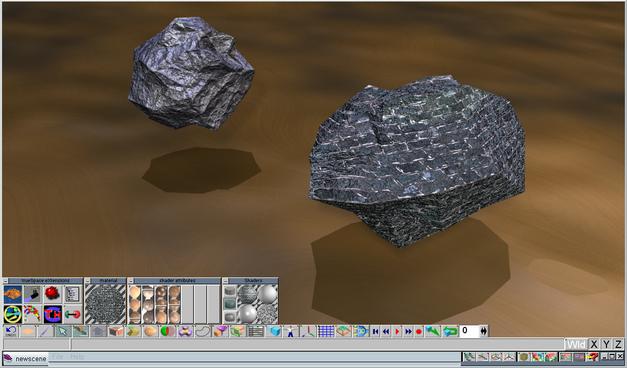Jump to first animation frame
The height and width of the screenshot is (368, 627).
[375, 331]
